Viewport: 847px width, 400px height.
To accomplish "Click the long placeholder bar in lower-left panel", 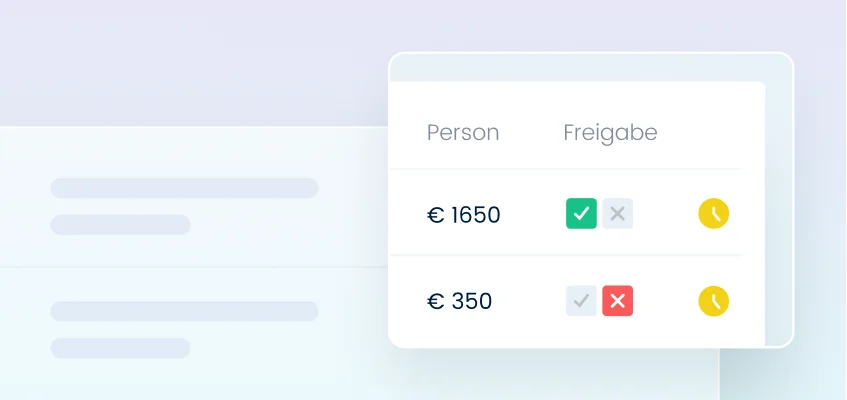I will click(x=184, y=311).
